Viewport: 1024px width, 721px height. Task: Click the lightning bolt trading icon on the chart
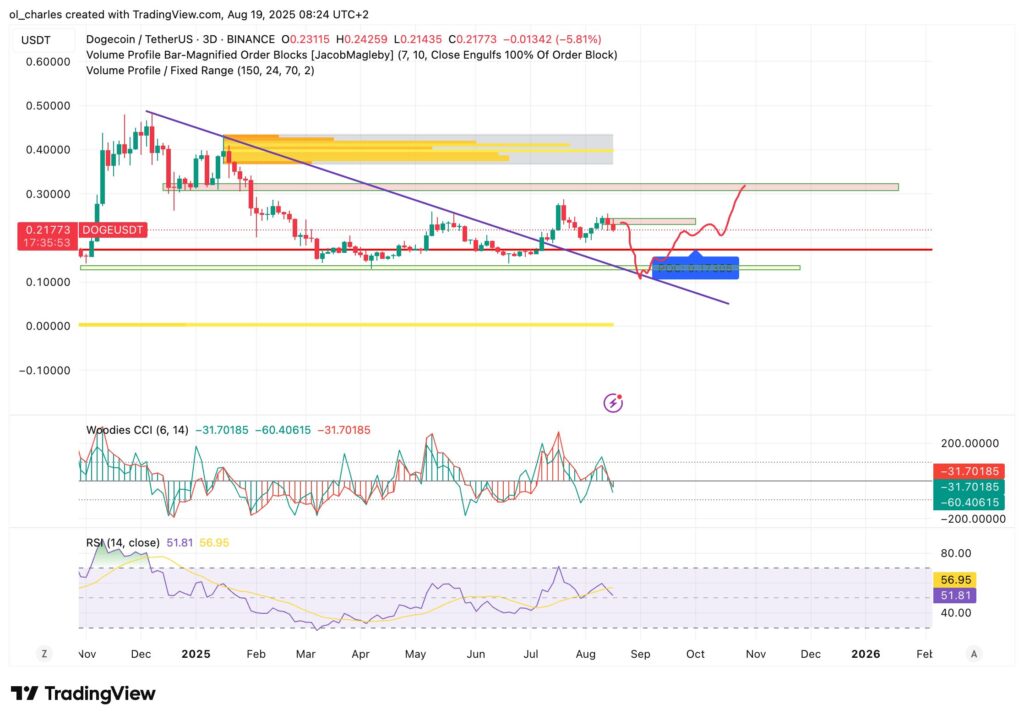coord(613,401)
